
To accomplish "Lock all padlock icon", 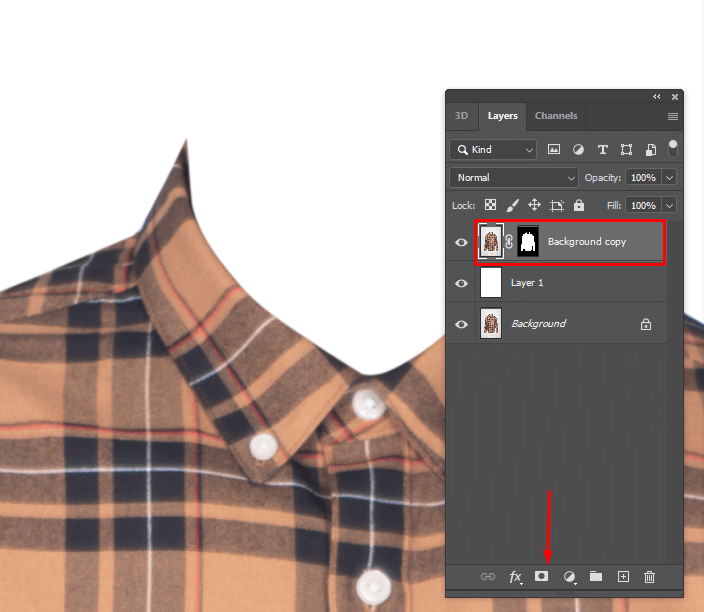I will coord(579,205).
